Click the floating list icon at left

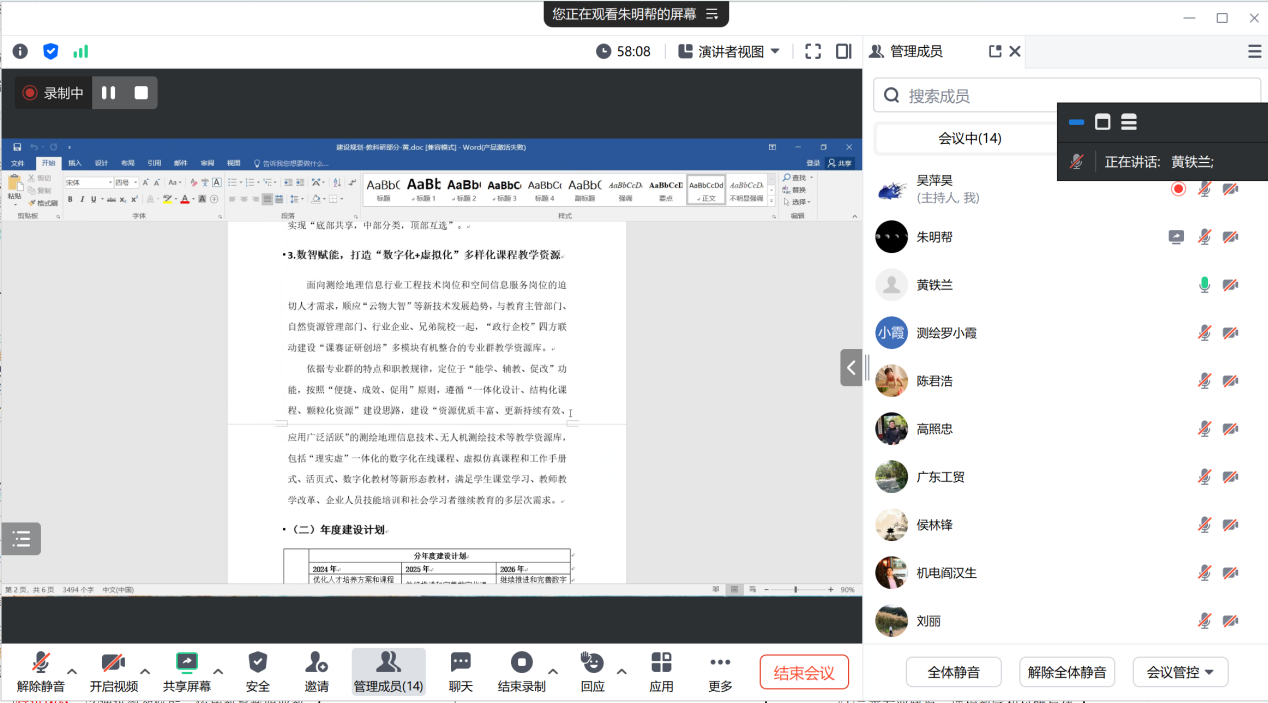coord(21,539)
